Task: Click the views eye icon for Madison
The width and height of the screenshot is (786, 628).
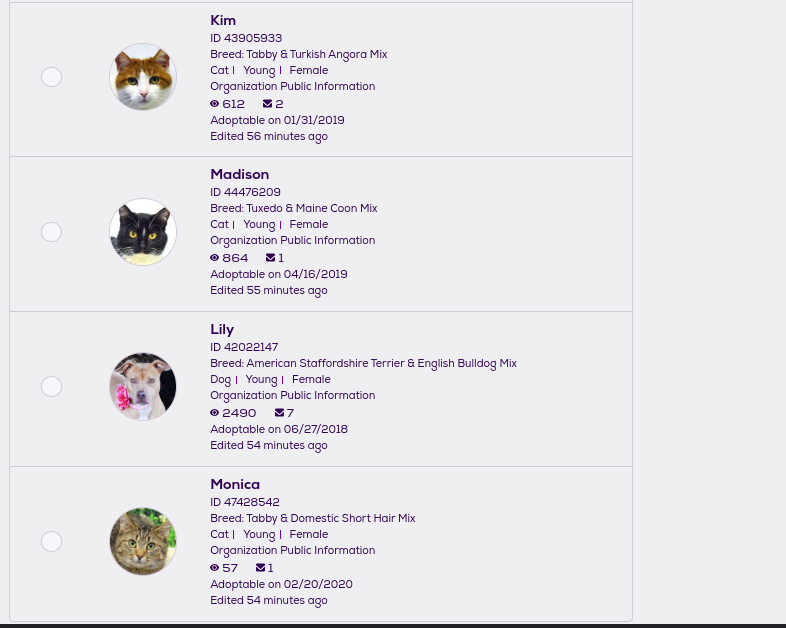Action: [x=214, y=258]
